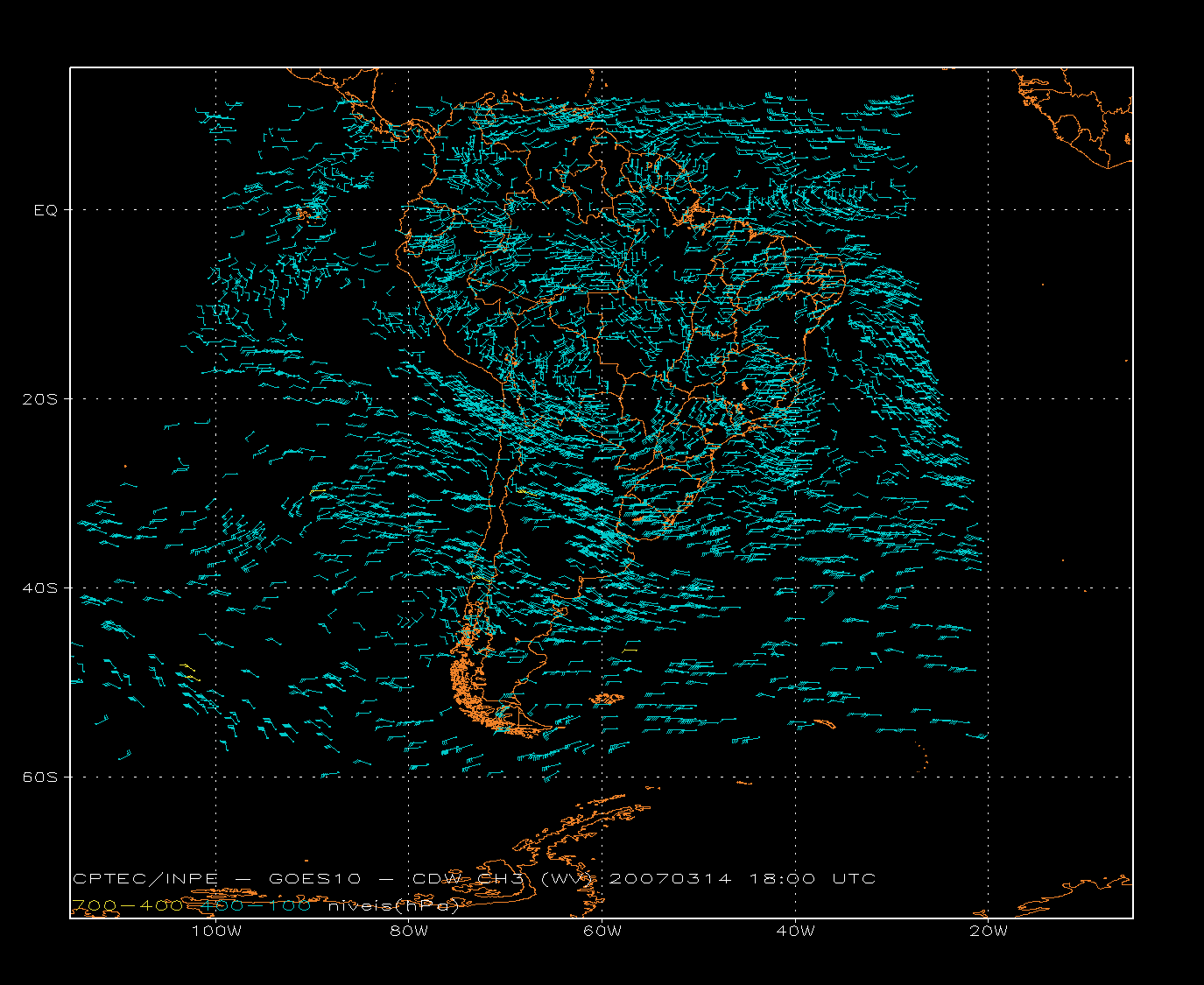Click the EQ latitude label
Screen dimensions: 1204x985
(x=46, y=210)
